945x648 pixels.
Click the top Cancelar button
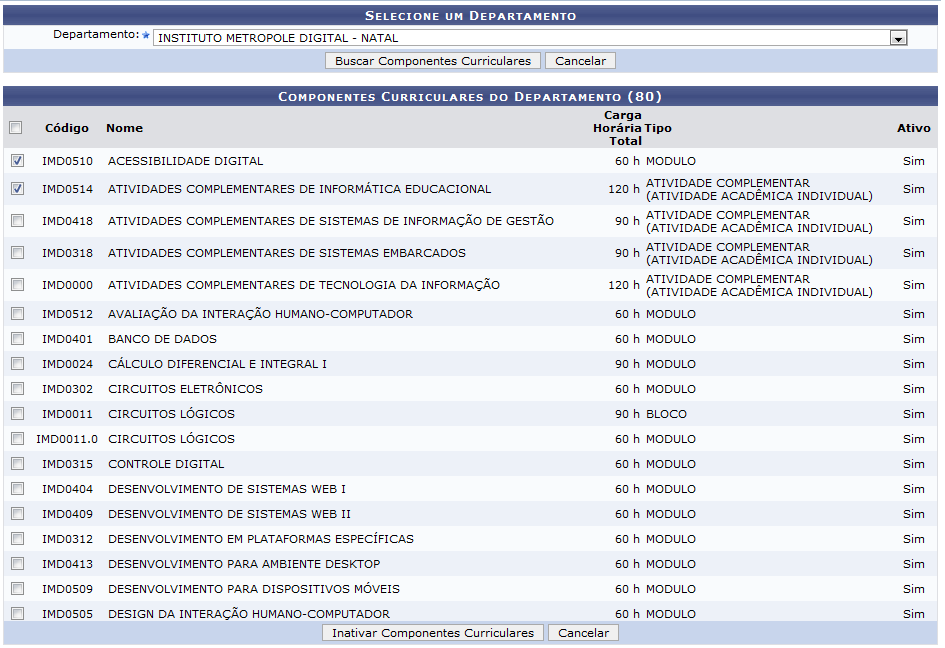580,60
